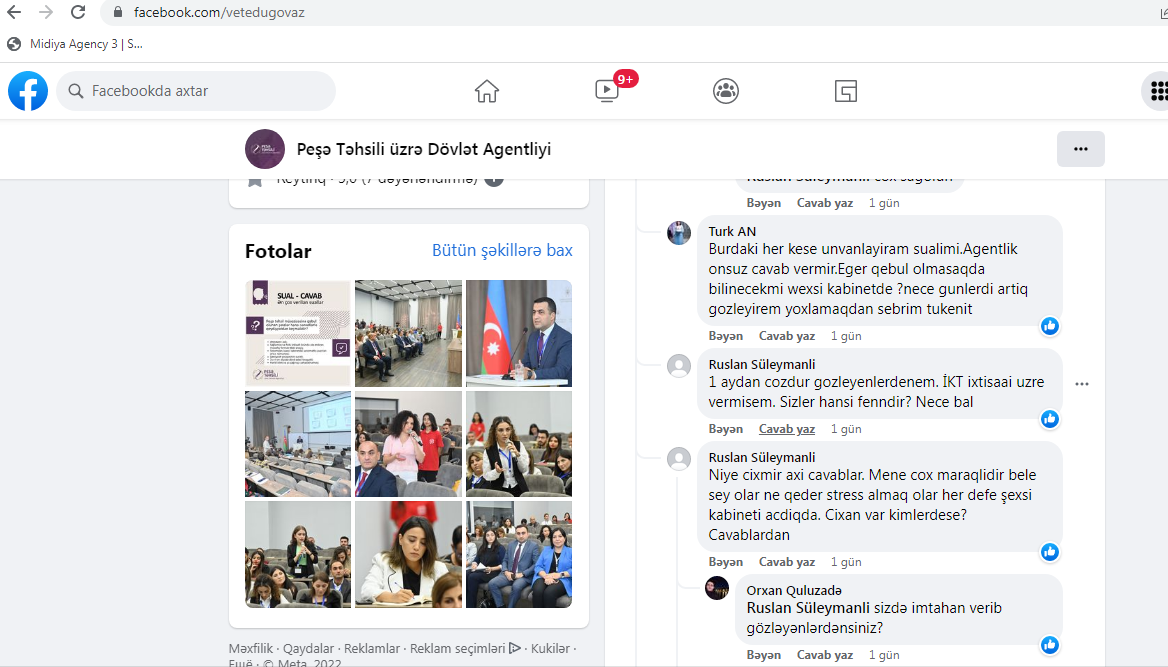This screenshot has height=667, width=1168.
Task: Open the Orxan Quluzadə name link
Action: 794,590
